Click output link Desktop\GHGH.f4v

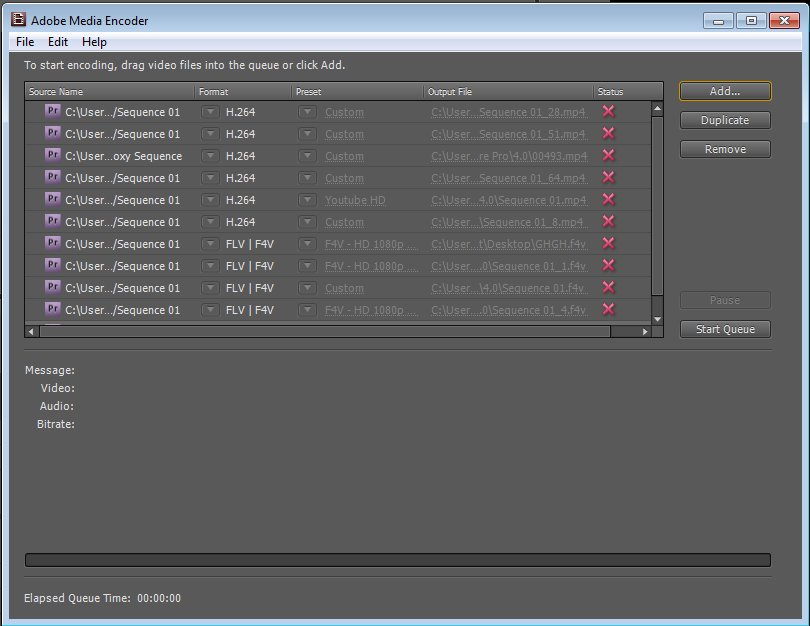click(x=509, y=244)
